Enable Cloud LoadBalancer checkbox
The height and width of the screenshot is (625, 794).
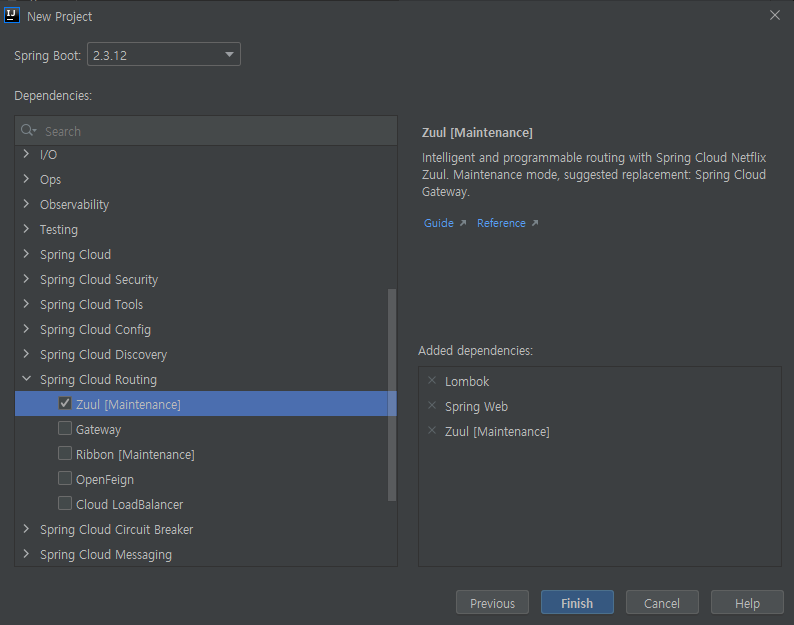click(x=65, y=503)
